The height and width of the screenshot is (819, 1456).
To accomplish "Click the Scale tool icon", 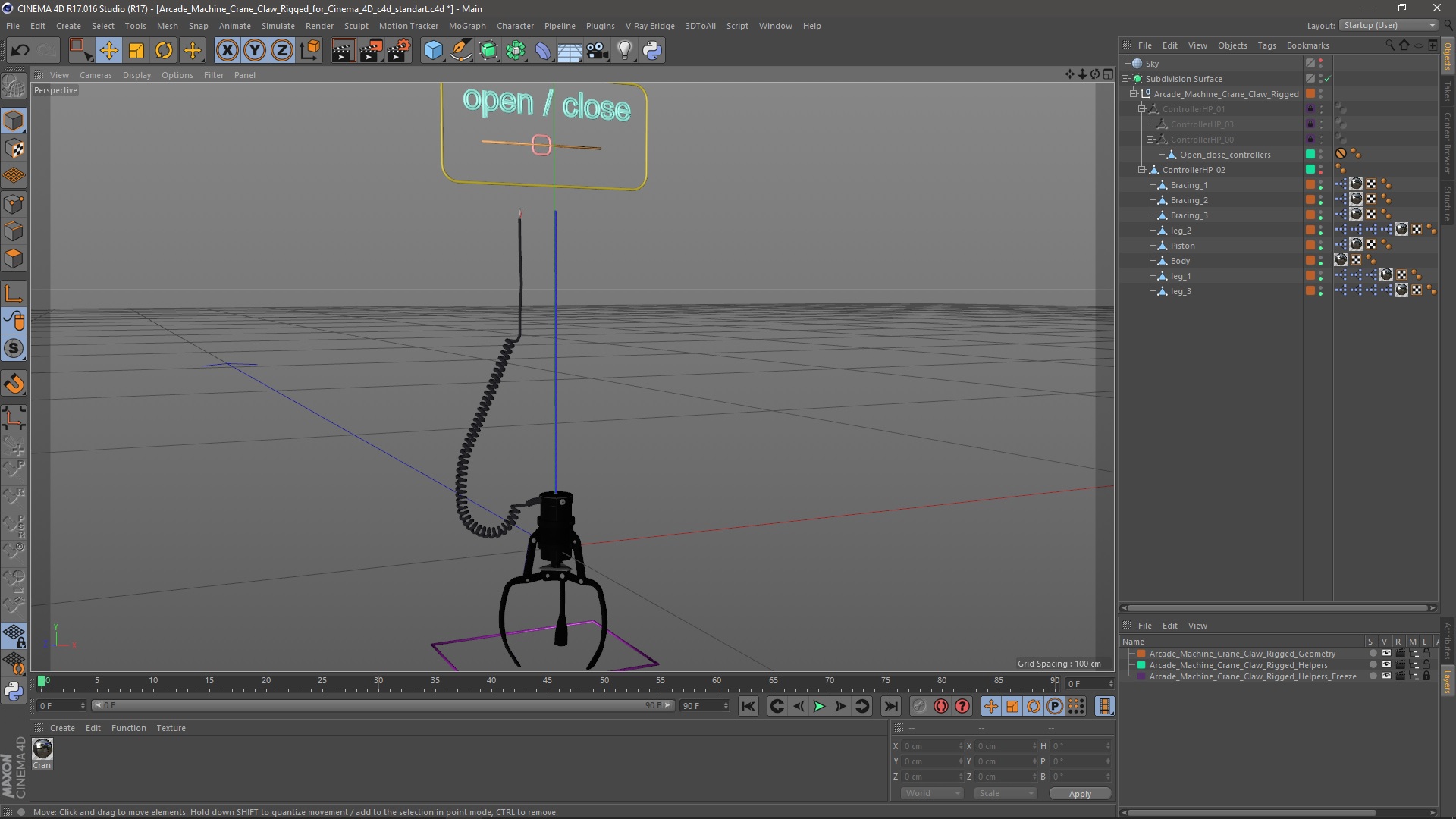I will coord(136,51).
